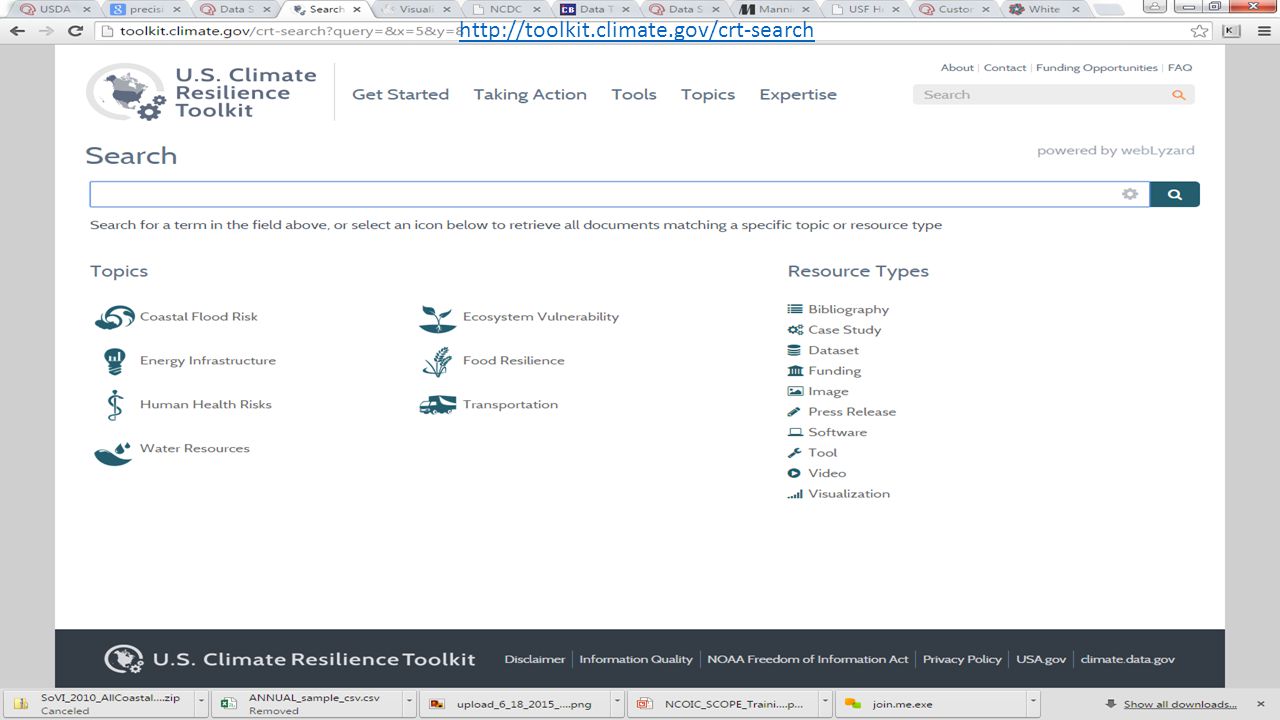This screenshot has height=720, width=1280.
Task: Close the active Search browser tab
Action: point(357,9)
